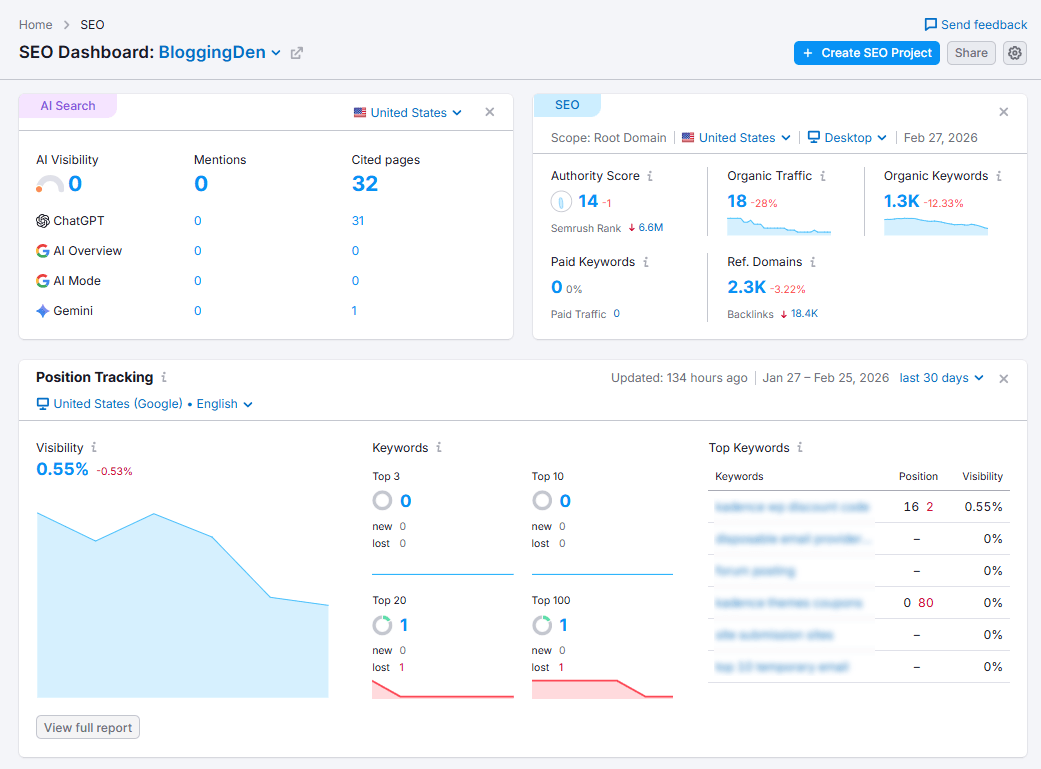This screenshot has width=1041, height=769.
Task: Open Gemini cited pages value 1
Action: (355, 311)
